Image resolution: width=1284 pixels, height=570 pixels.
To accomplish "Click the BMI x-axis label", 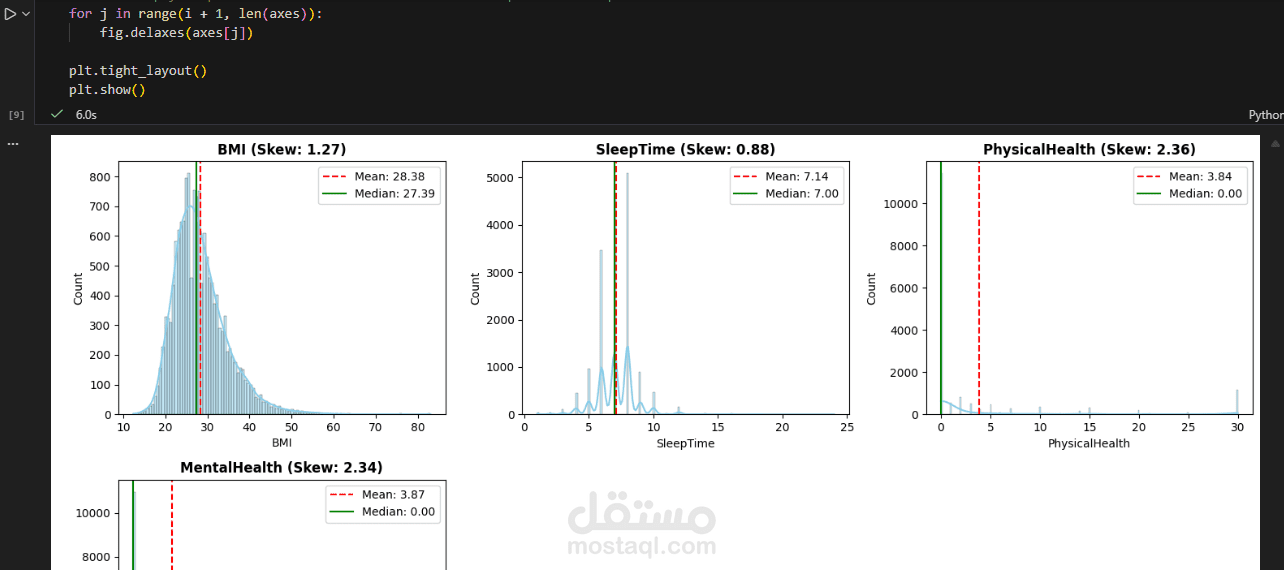I will pyautogui.click(x=282, y=442).
